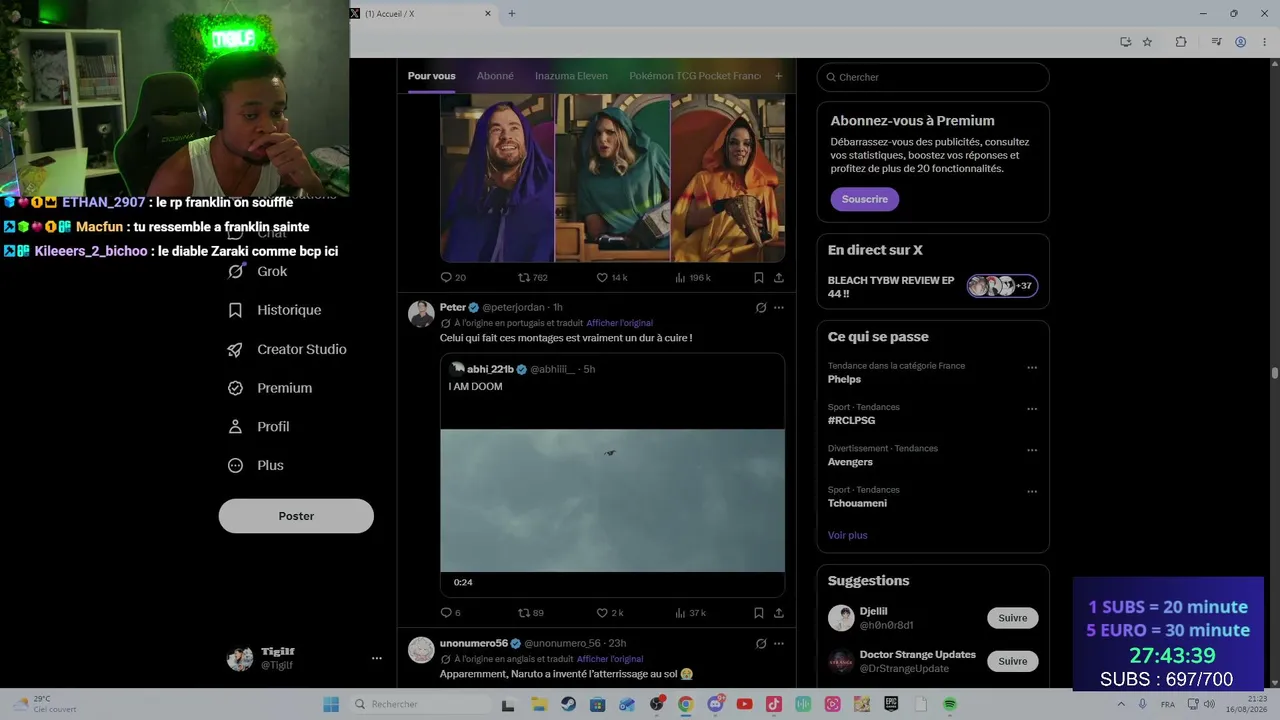Open the Historique bookmark icon in sidebar

point(235,310)
